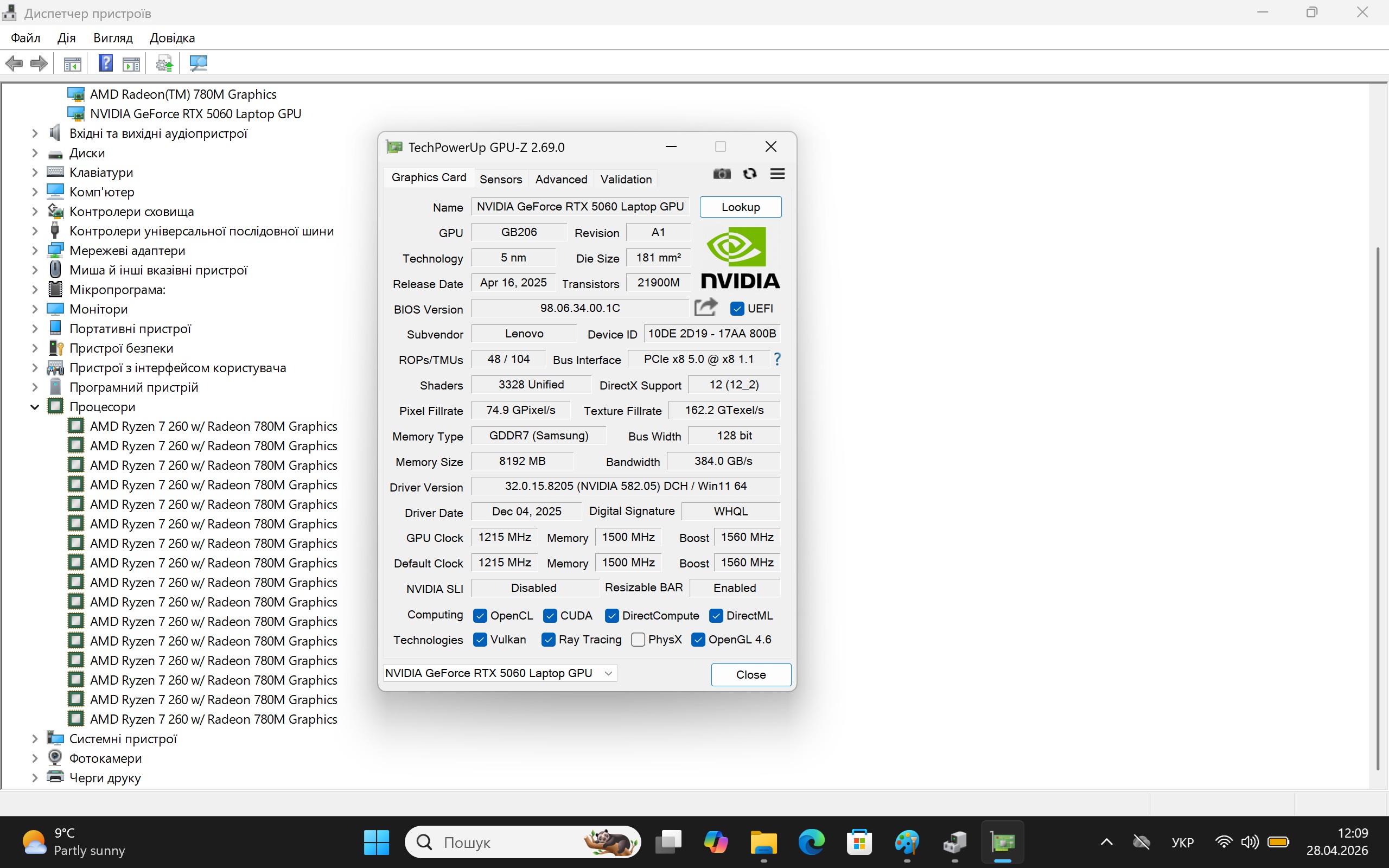Screen dimensions: 1389x868
Task: Toggle the PhysX checkbox
Action: click(x=638, y=640)
